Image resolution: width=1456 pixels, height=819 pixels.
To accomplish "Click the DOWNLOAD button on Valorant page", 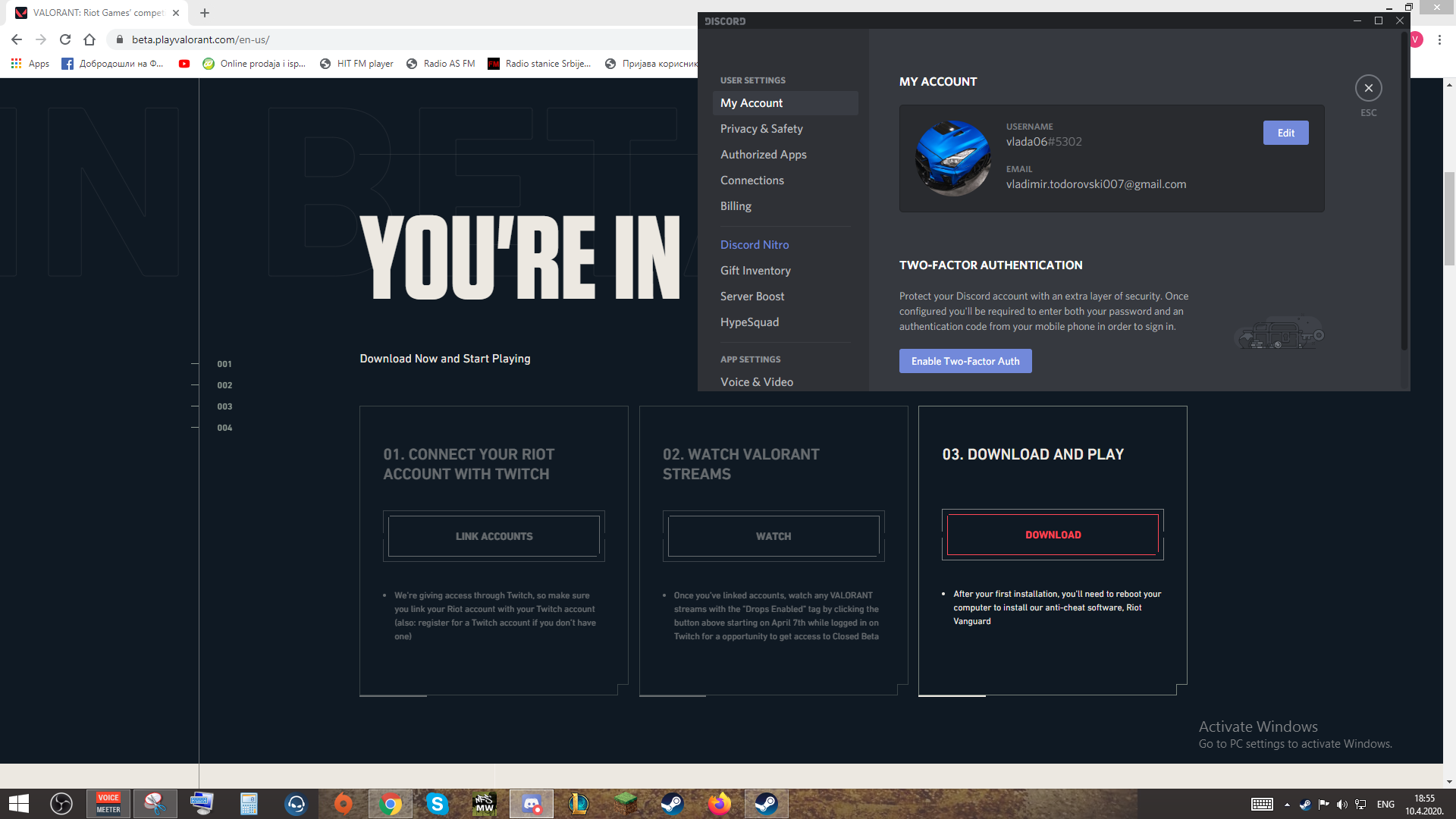I will [1053, 535].
